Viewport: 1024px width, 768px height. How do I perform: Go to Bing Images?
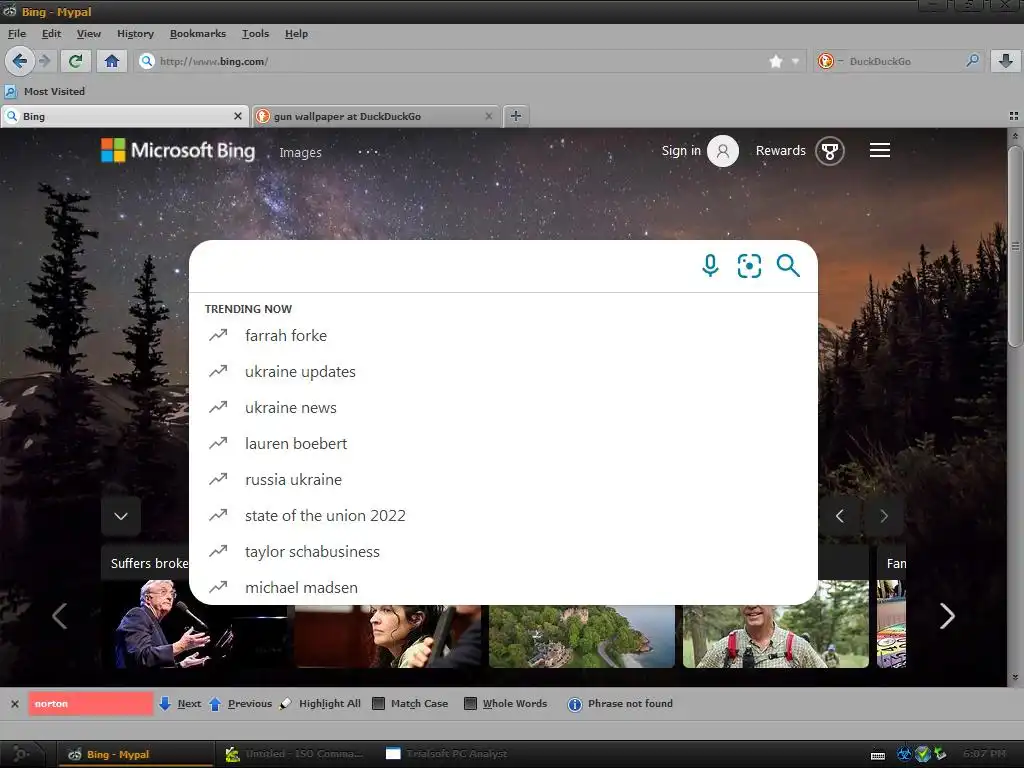pyautogui.click(x=300, y=152)
